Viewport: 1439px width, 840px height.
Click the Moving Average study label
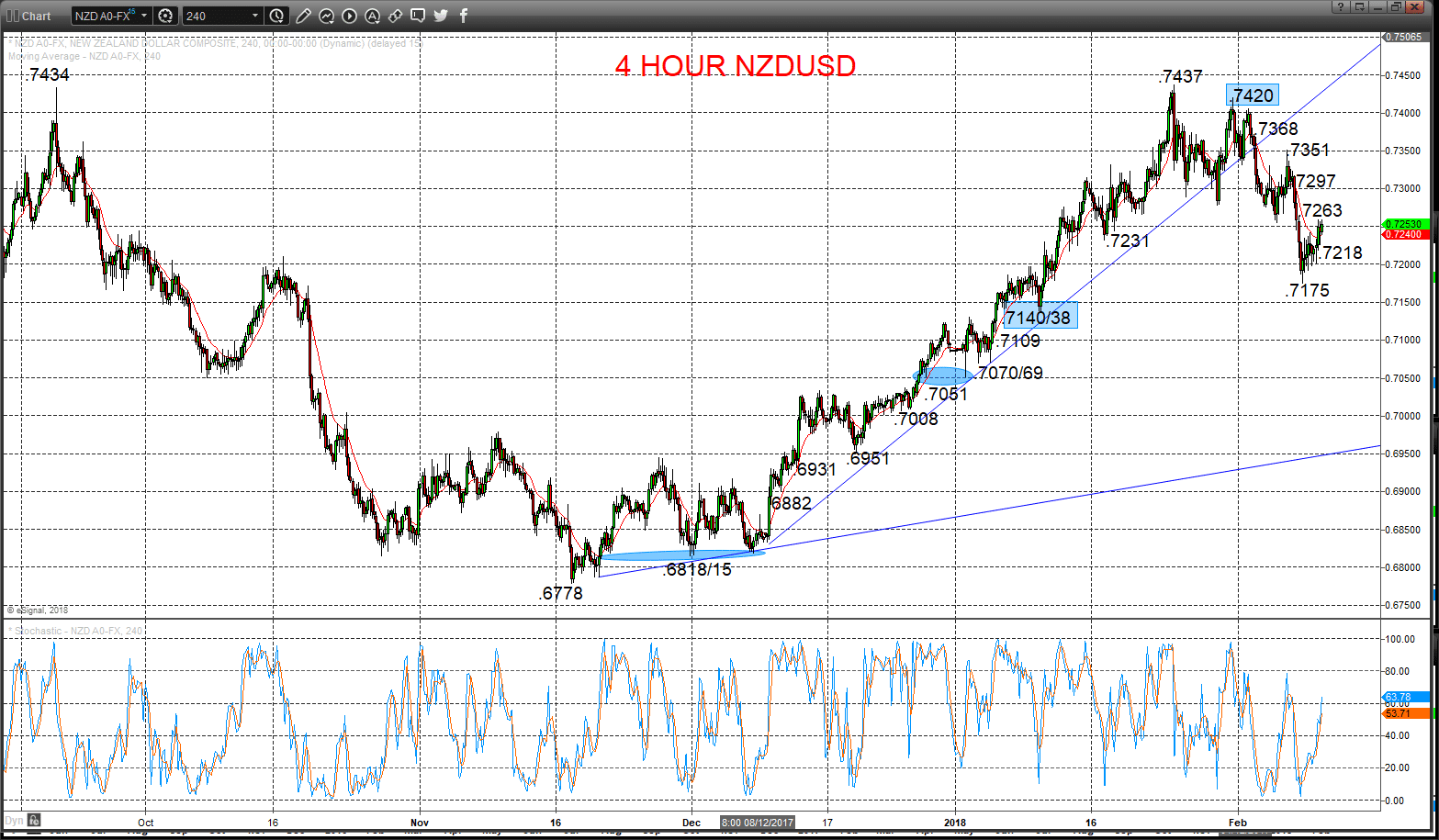(x=84, y=56)
